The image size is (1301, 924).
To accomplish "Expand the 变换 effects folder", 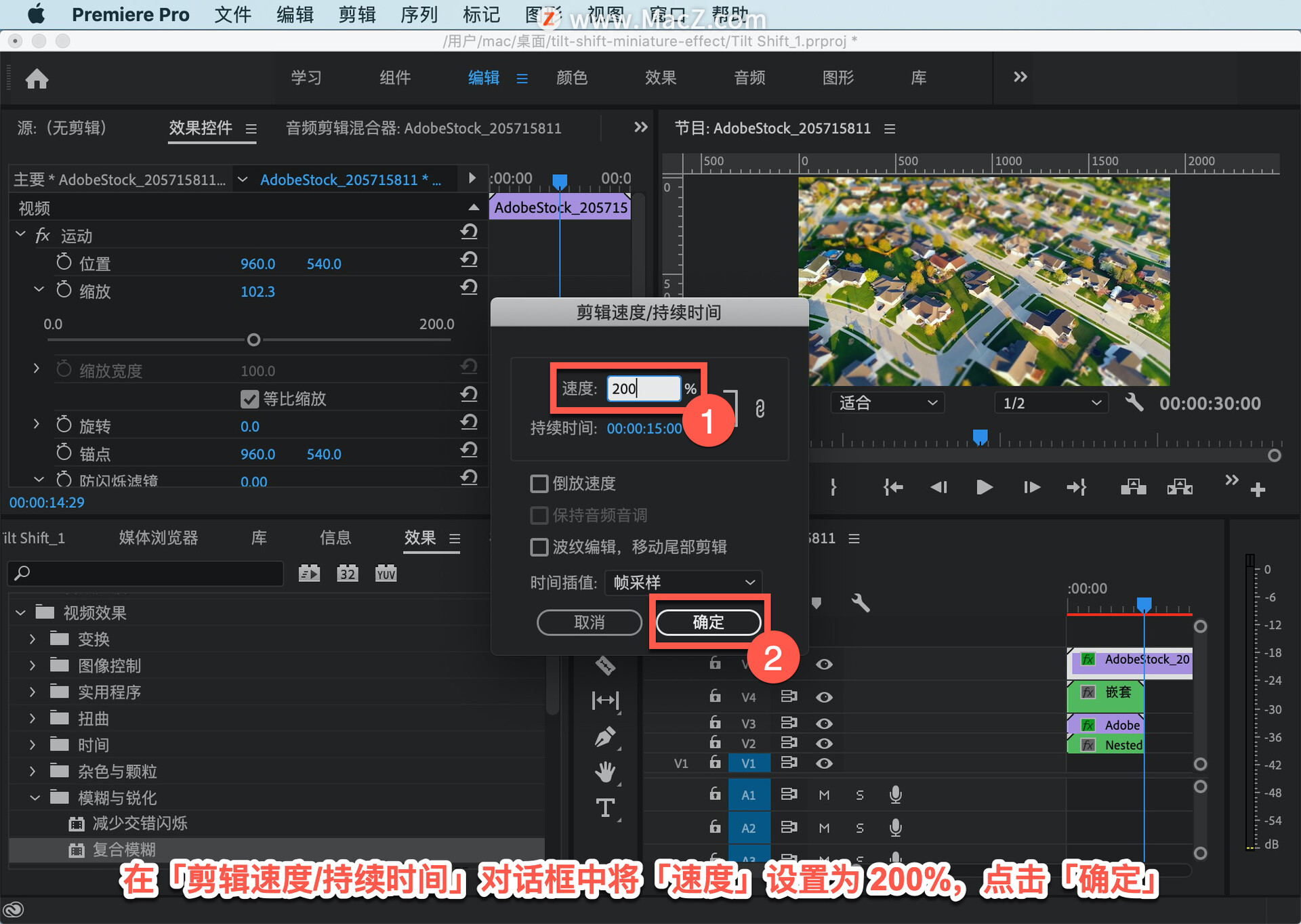I will coord(32,639).
